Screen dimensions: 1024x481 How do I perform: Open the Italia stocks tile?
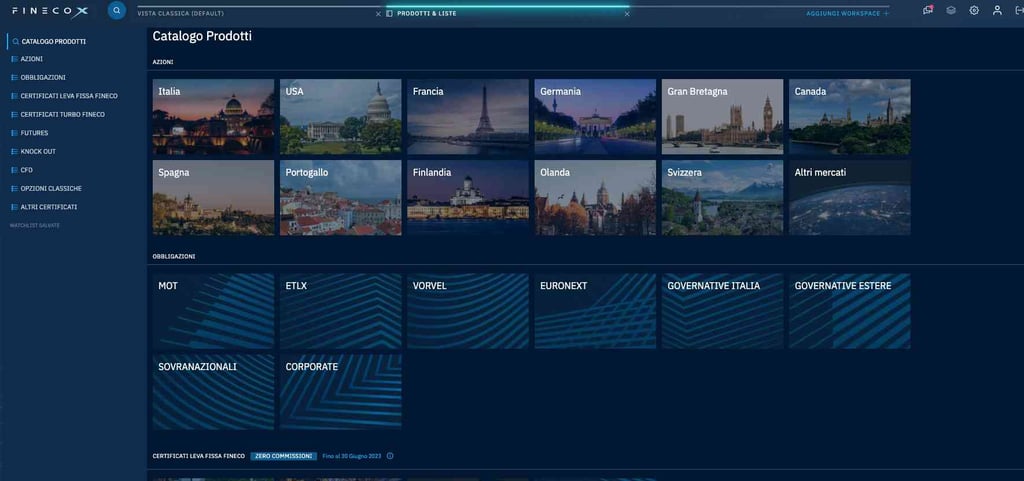(x=213, y=117)
